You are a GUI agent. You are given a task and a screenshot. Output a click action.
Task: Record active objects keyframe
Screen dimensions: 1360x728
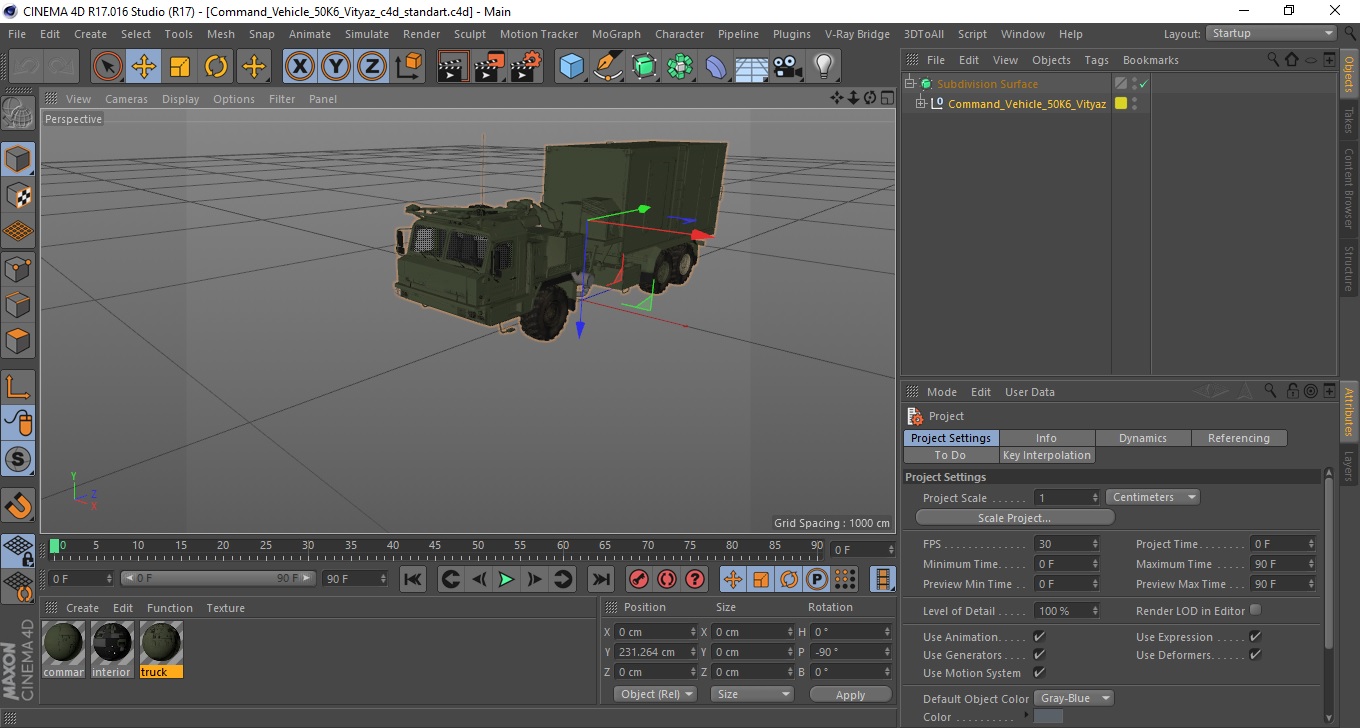pos(638,579)
